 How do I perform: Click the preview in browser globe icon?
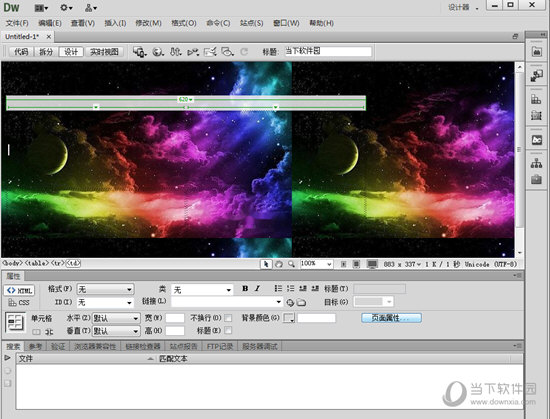coord(158,52)
